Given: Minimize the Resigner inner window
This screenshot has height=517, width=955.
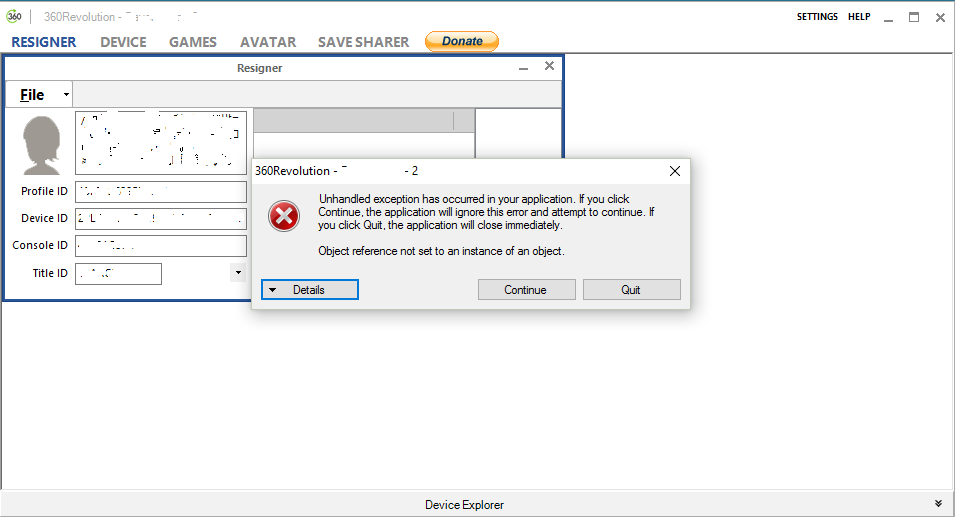Looking at the screenshot, I should tap(522, 67).
